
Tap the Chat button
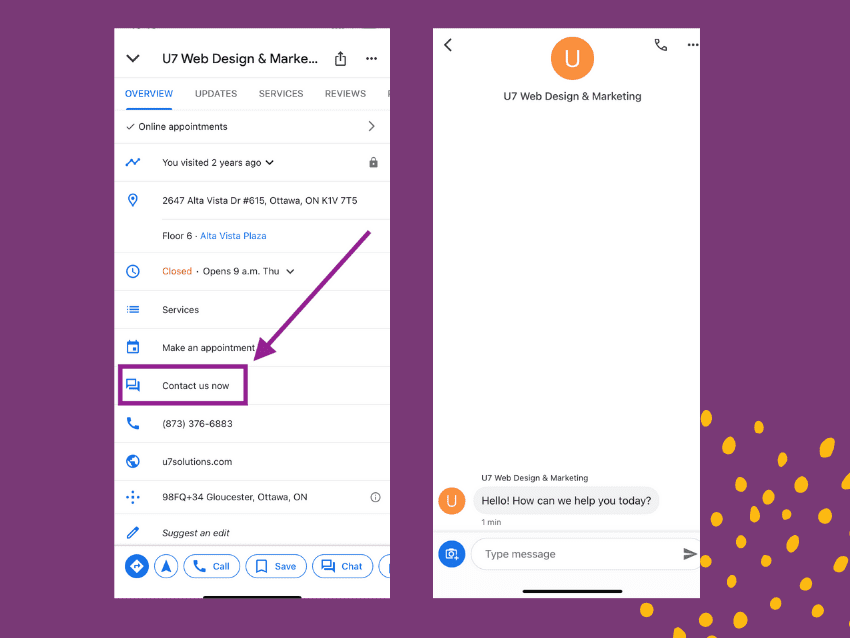click(x=343, y=566)
